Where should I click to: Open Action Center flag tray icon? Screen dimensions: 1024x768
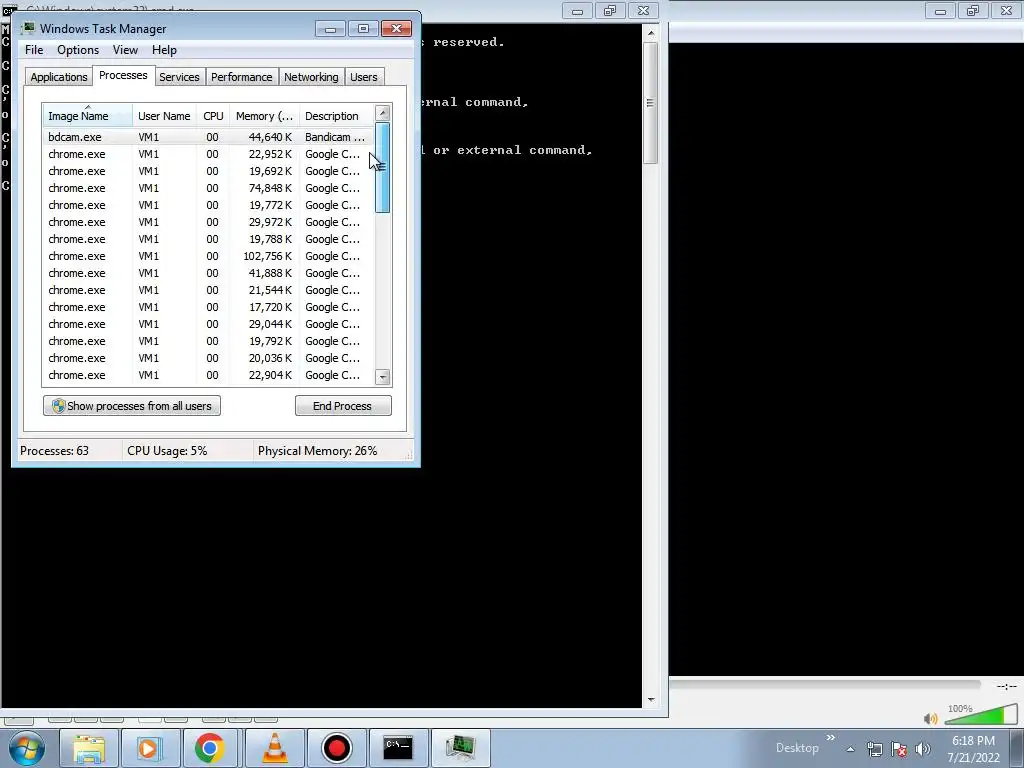899,749
